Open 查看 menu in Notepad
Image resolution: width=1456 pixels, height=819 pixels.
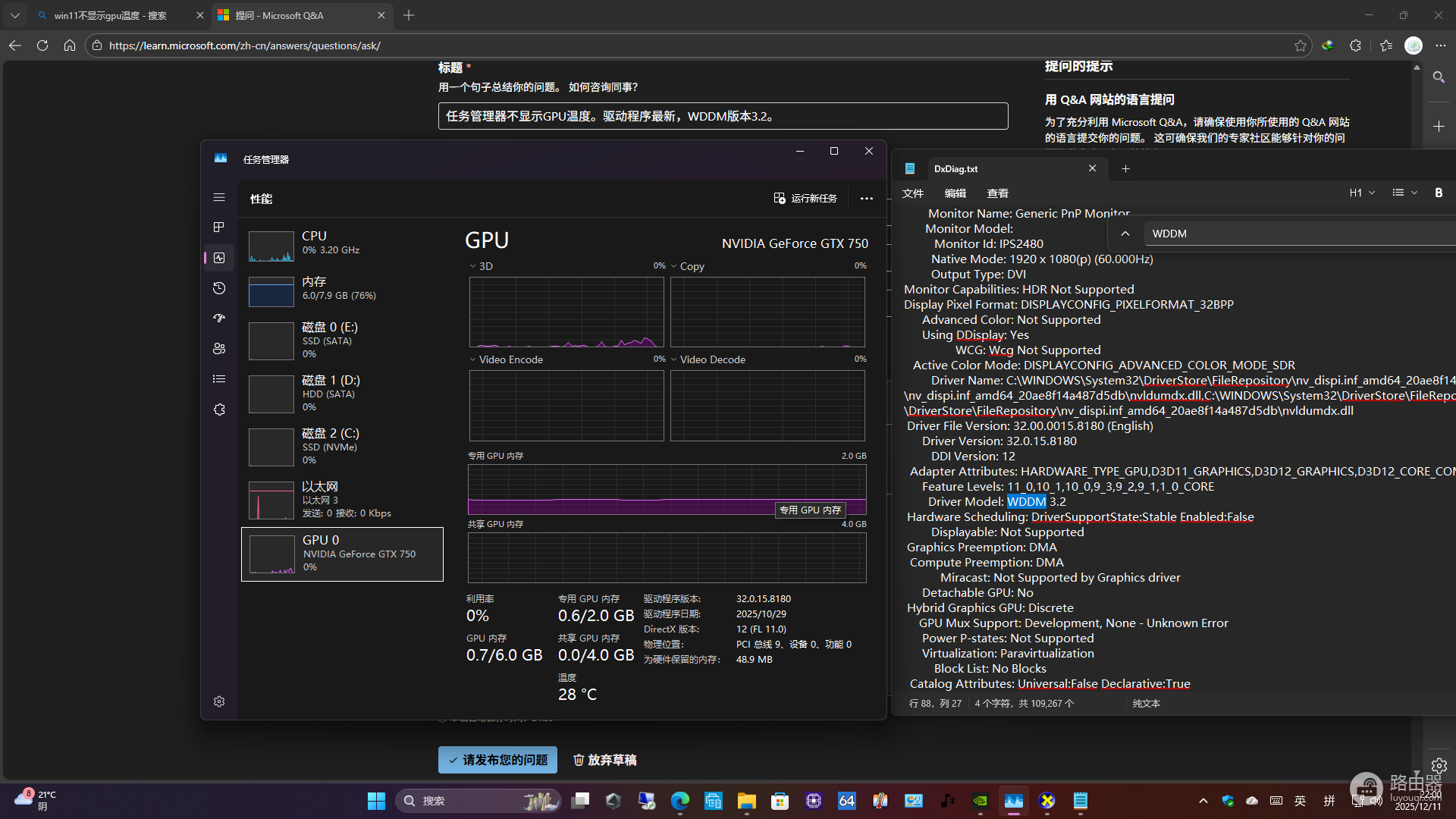click(x=998, y=193)
